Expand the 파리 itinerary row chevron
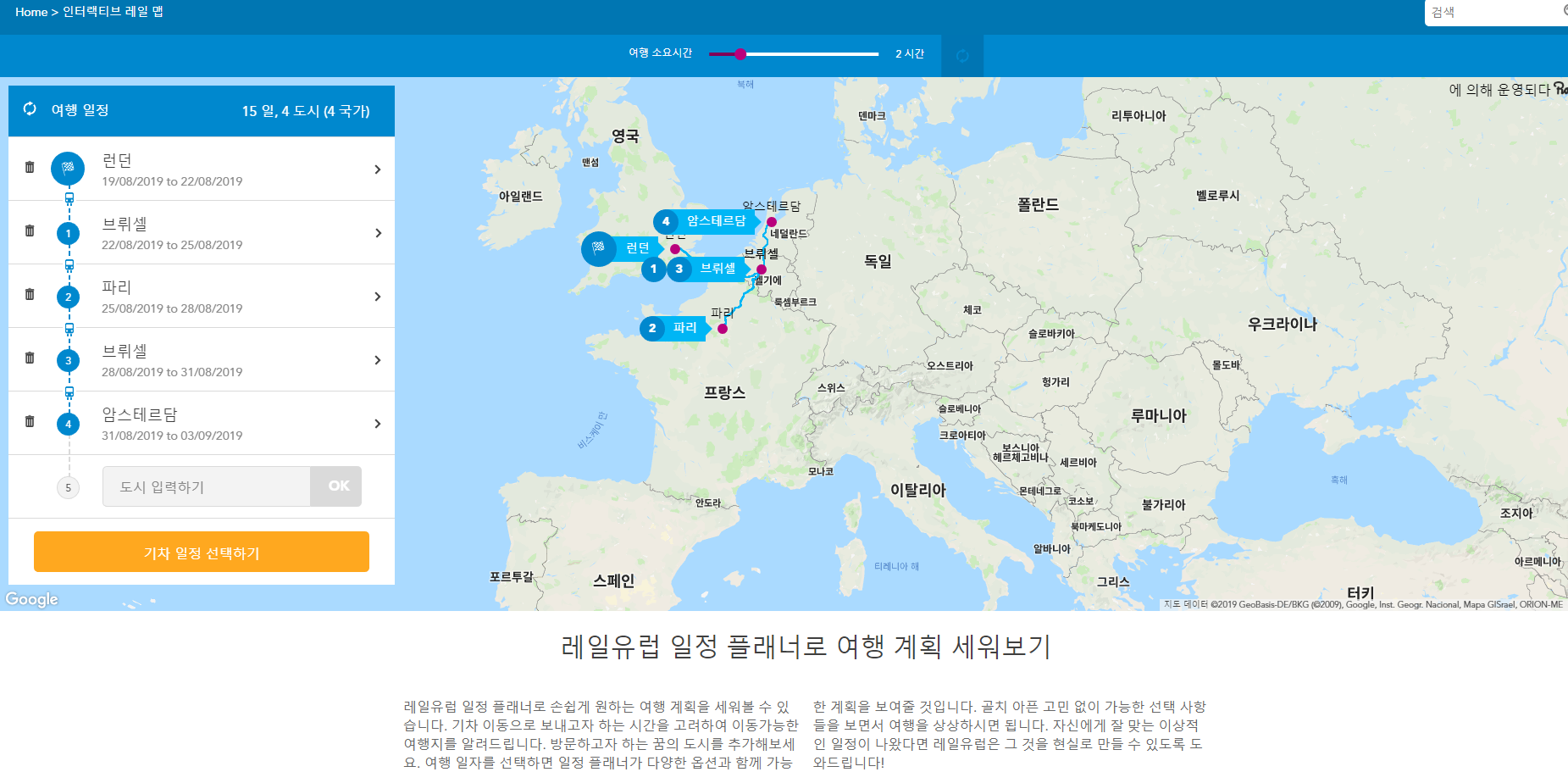1568x772 pixels. point(378,297)
